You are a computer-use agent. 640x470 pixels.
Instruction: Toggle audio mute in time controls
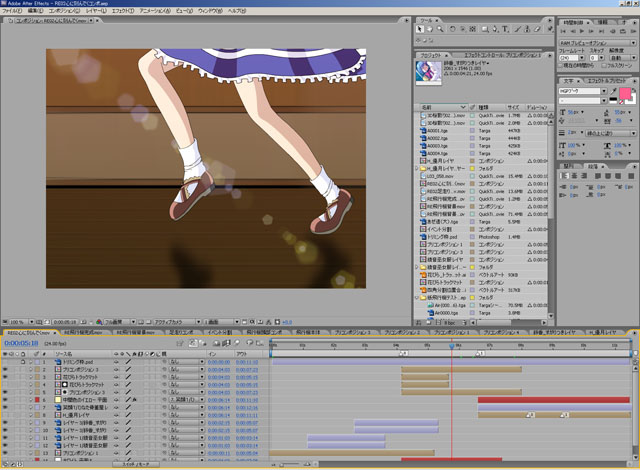[x=613, y=31]
